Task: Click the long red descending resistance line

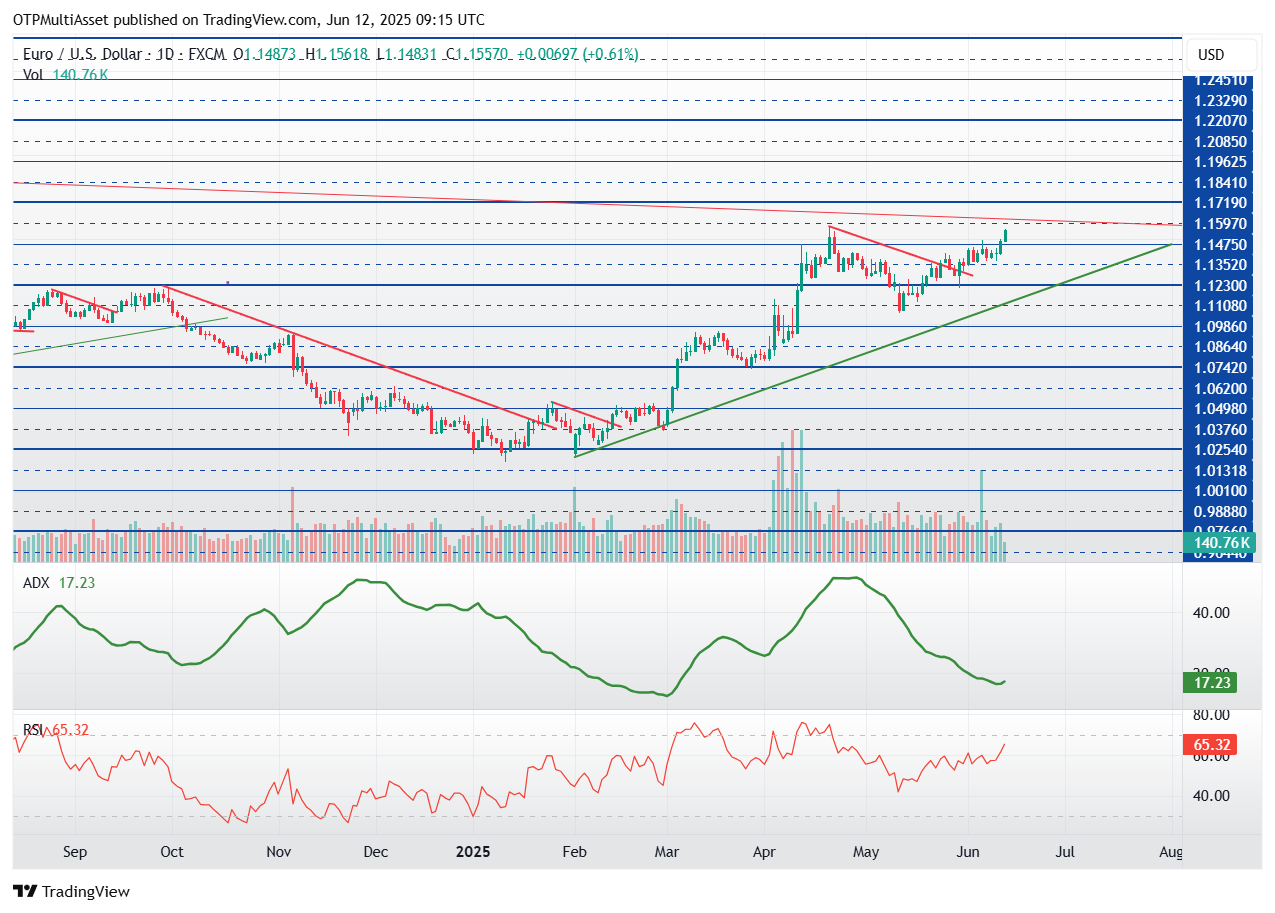Action: [x=600, y=204]
